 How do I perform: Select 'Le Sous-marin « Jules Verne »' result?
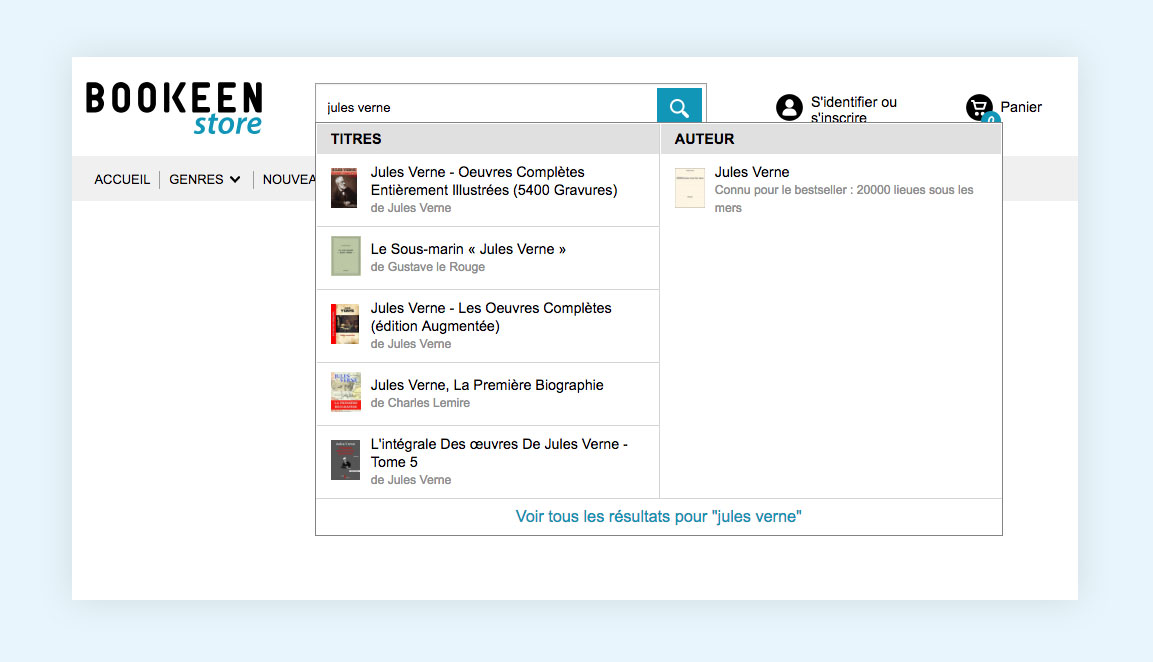(488, 258)
